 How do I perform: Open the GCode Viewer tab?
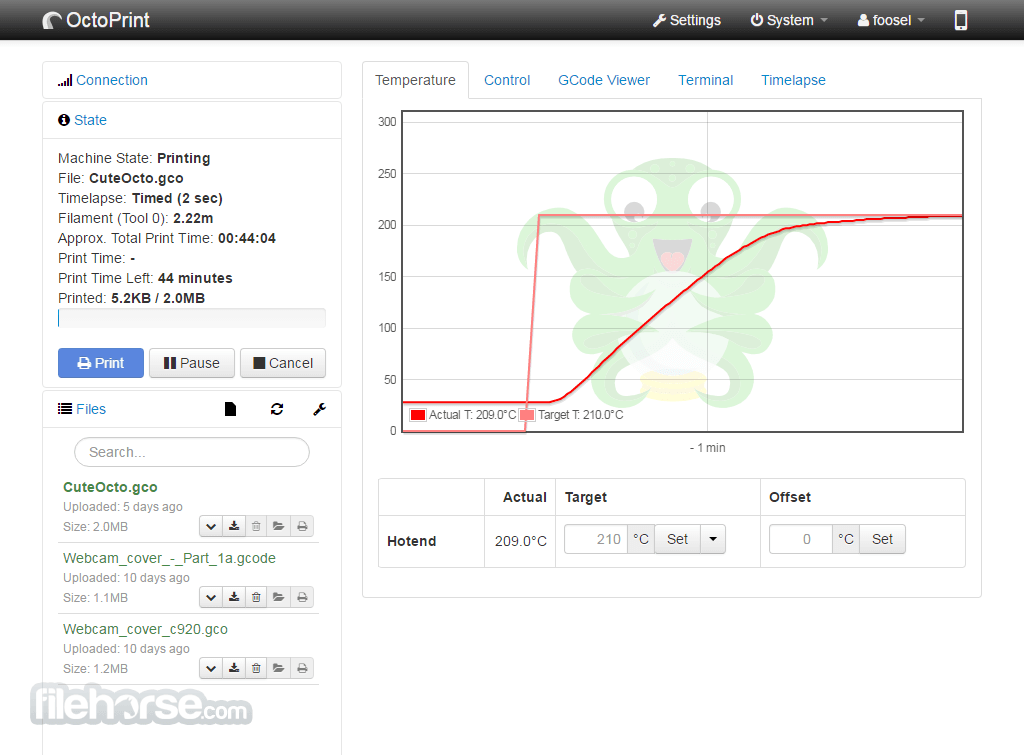[x=604, y=80]
